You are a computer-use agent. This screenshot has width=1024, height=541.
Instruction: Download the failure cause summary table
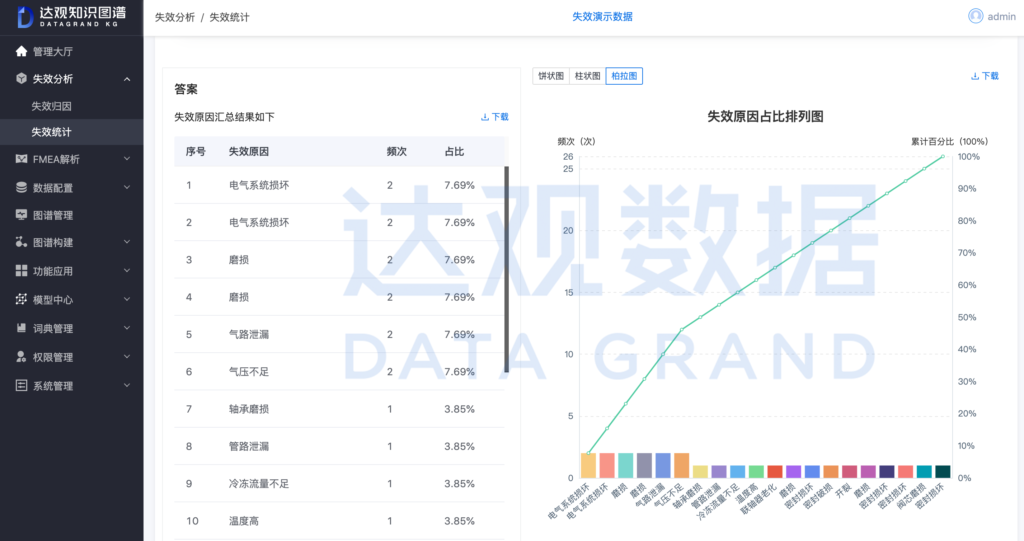[494, 117]
